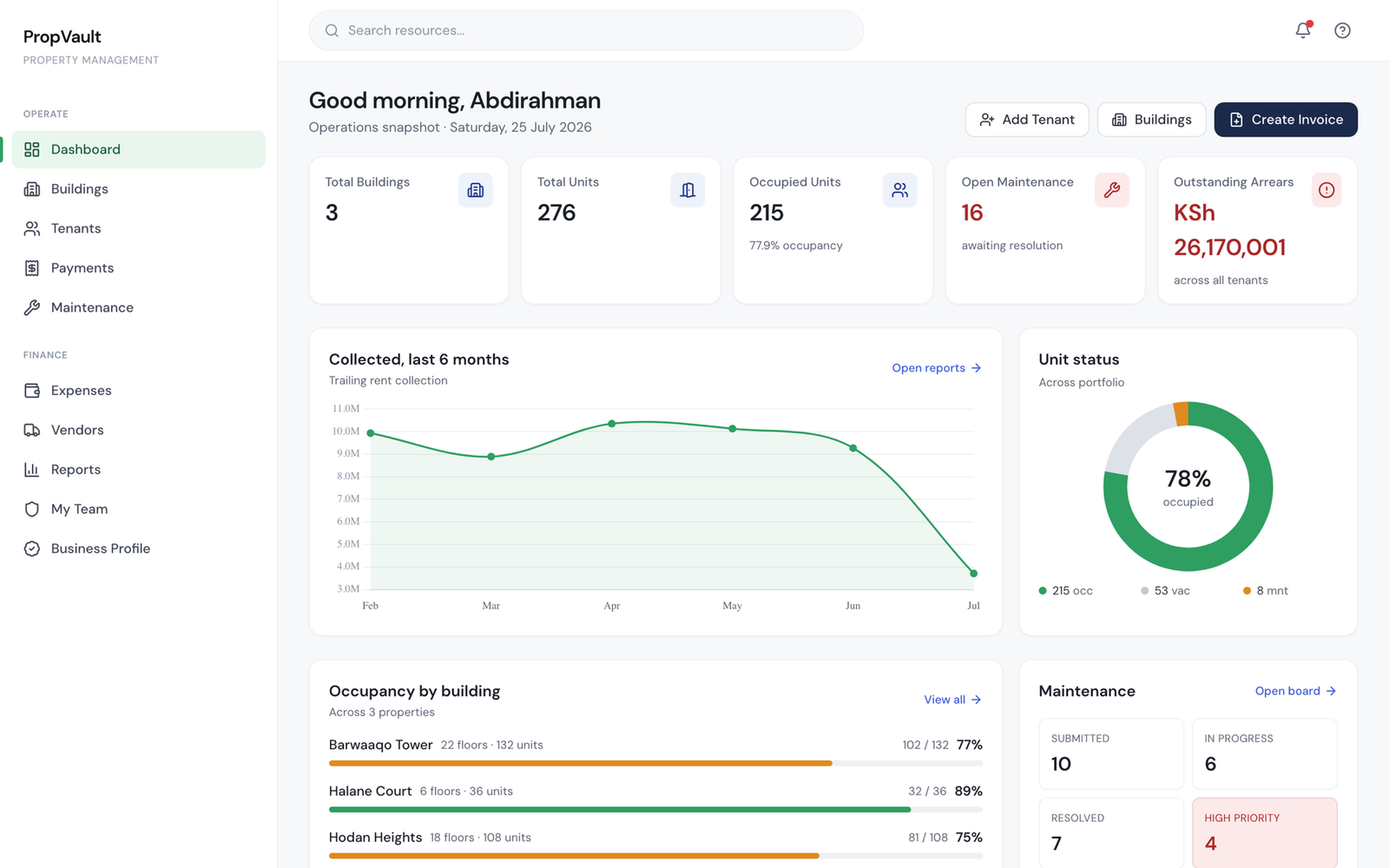Click the Reports bar chart icon in sidebar

[x=32, y=470]
